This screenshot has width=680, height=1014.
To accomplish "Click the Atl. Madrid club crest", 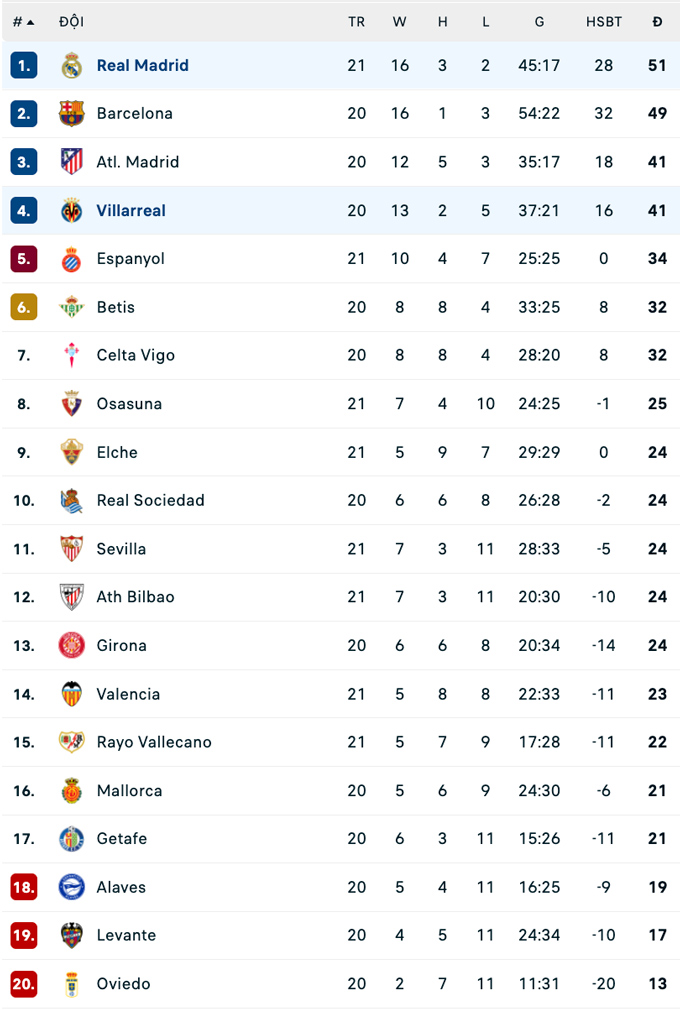I will point(71,162).
